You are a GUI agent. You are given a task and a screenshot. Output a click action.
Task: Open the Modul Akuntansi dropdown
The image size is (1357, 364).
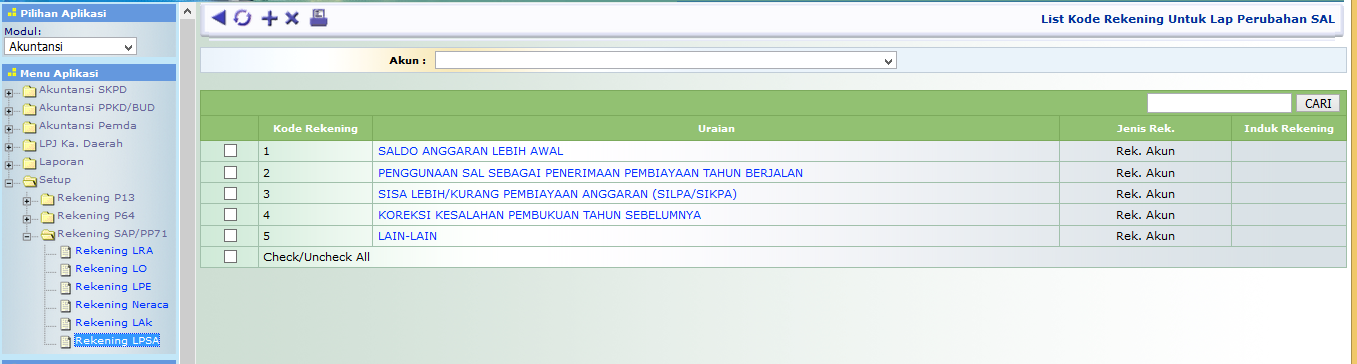[x=70, y=47]
